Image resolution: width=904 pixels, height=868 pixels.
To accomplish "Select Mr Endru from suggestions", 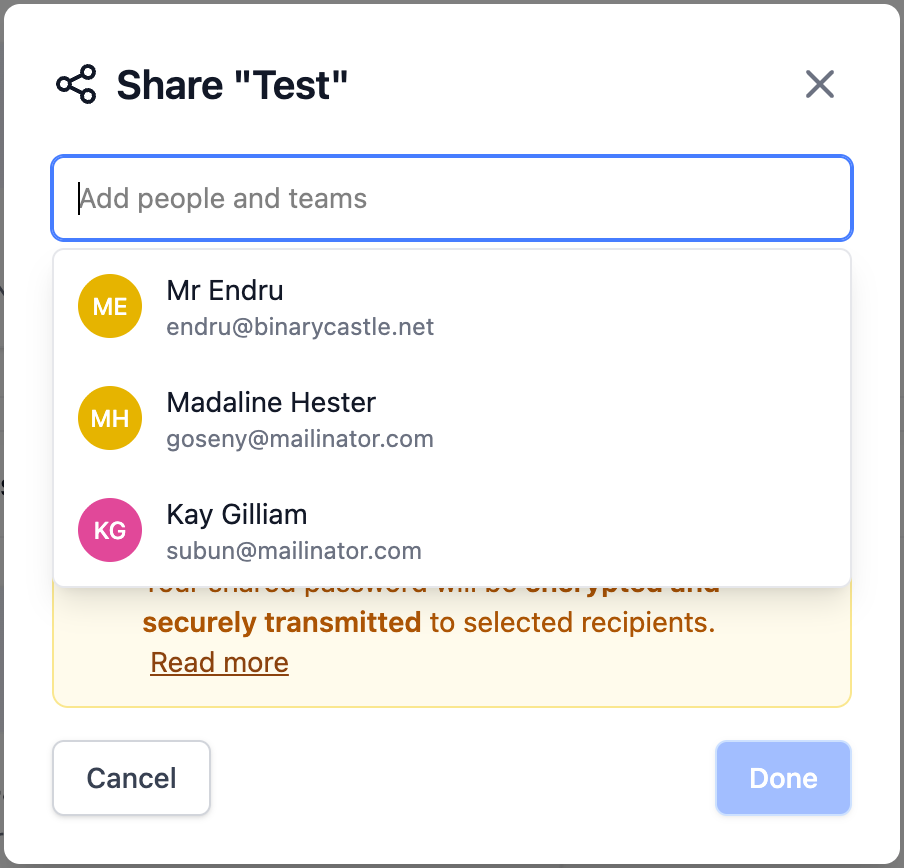I will click(225, 291).
